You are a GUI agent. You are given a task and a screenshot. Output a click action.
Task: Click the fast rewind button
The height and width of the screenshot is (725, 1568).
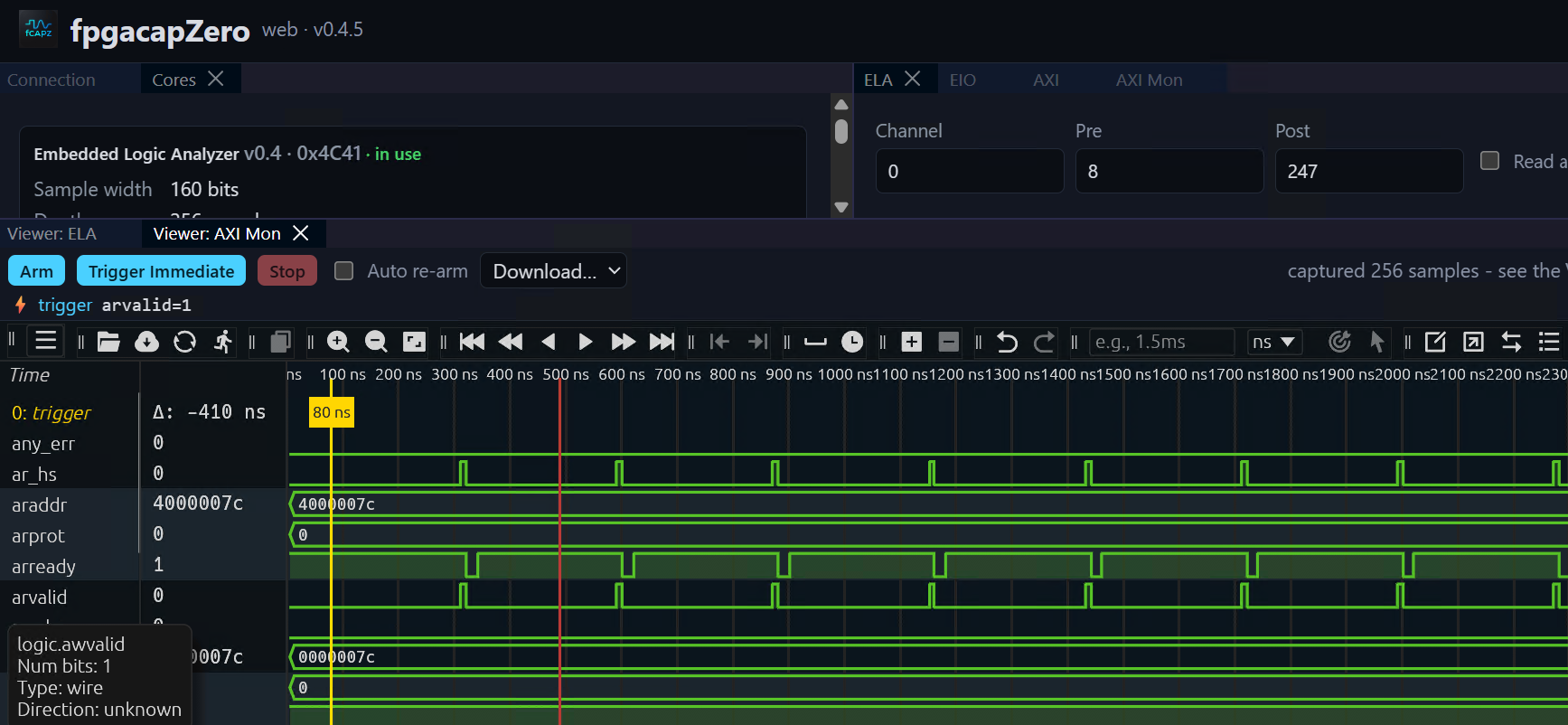[511, 342]
